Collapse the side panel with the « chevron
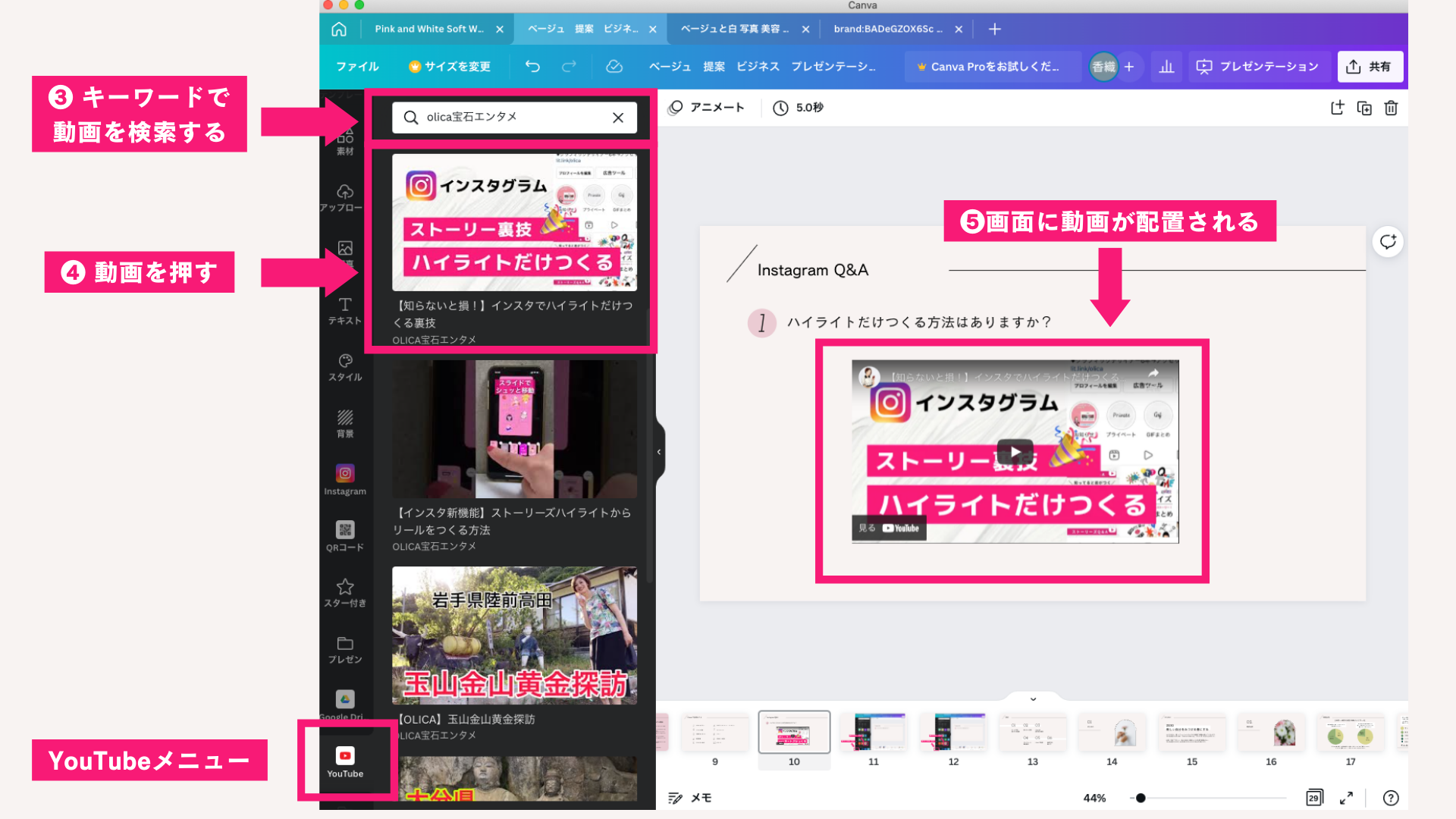 (658, 450)
